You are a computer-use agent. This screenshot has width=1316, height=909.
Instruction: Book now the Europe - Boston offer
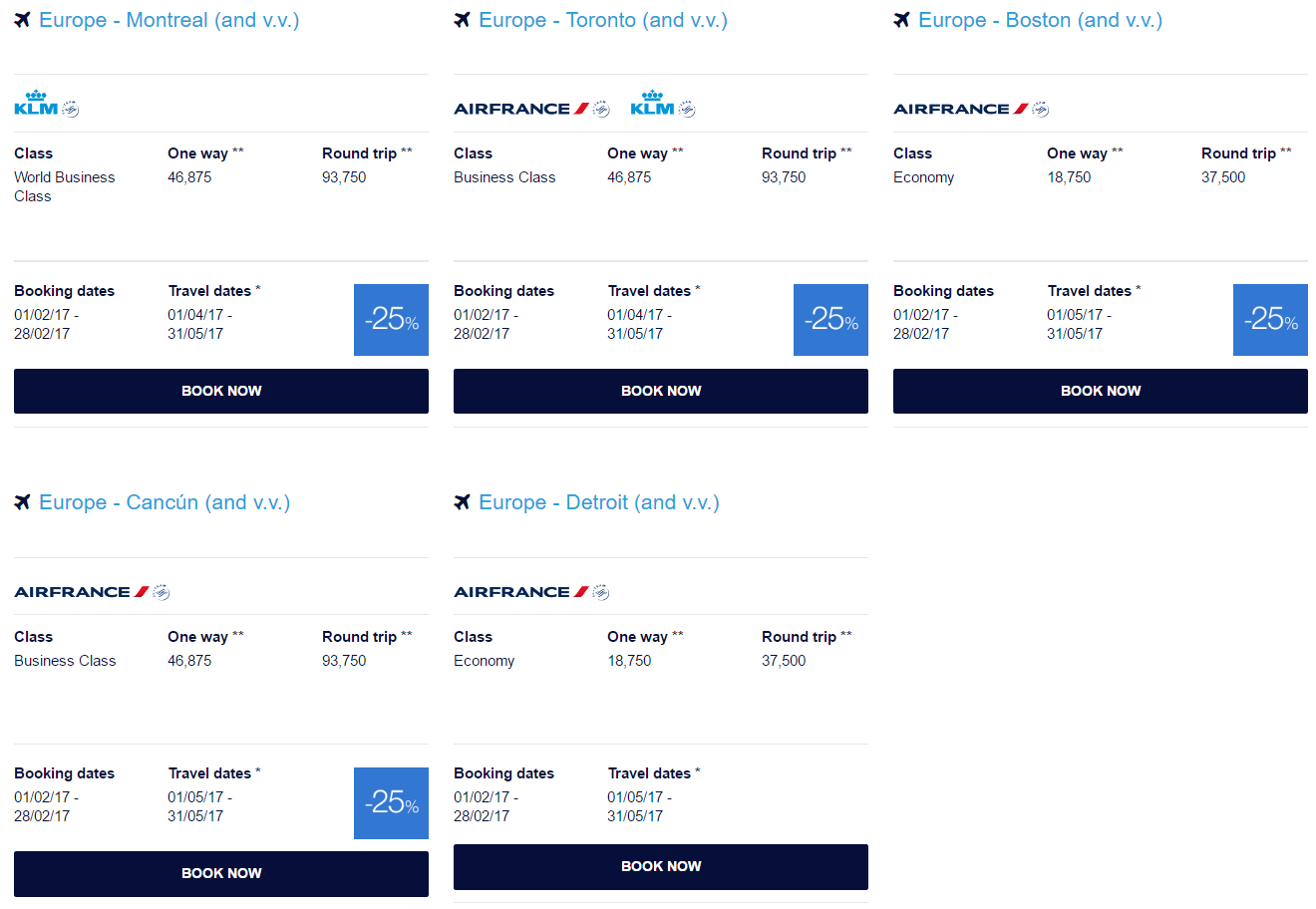coord(1101,391)
